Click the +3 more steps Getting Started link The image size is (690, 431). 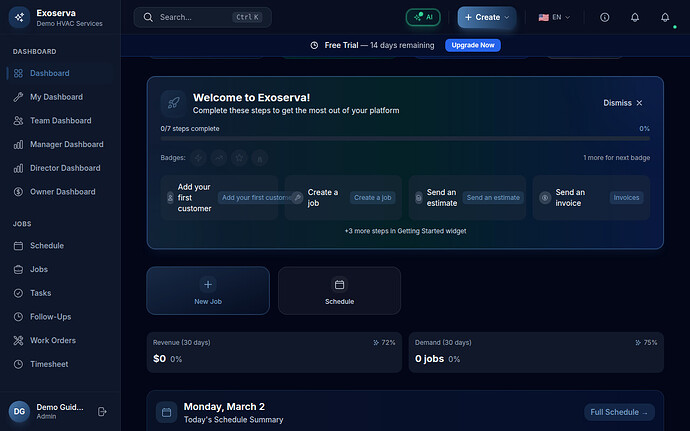point(404,230)
